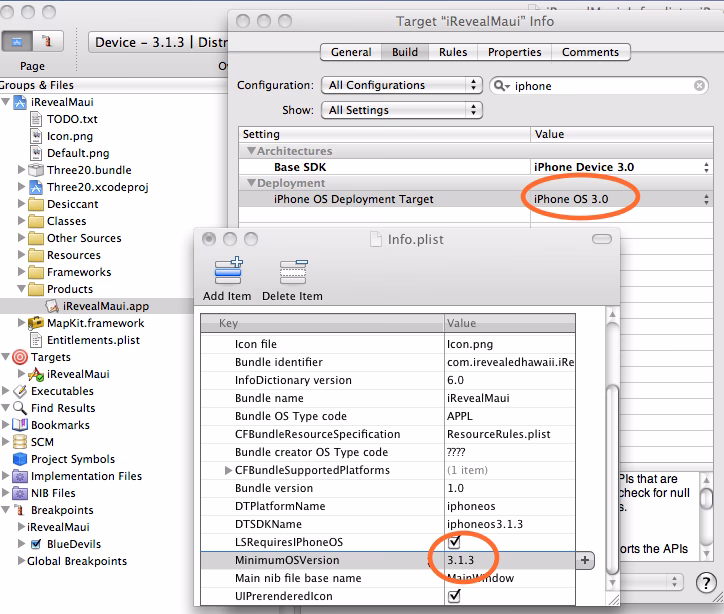Click the plus button beside MinimumOSVersion

click(x=585, y=561)
